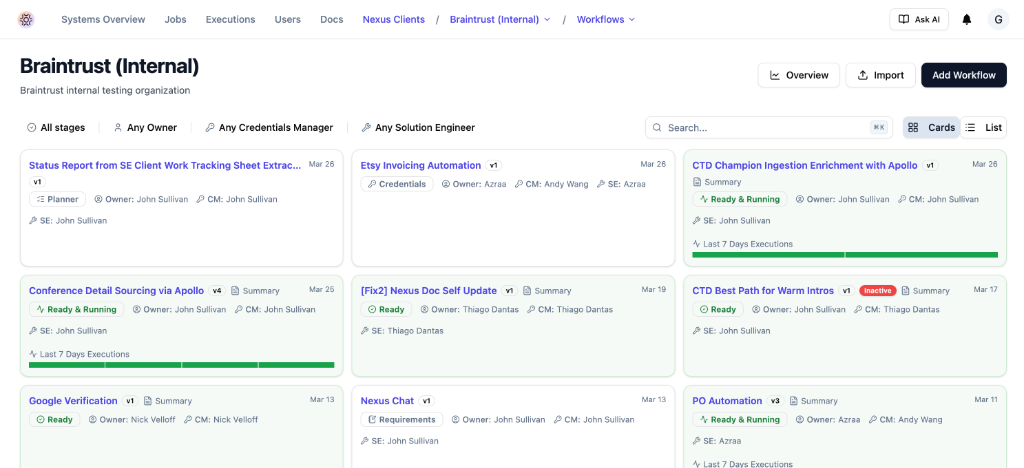1024x468 pixels.
Task: Click Ready & Running badge on CTD Champion card
Action: point(740,199)
